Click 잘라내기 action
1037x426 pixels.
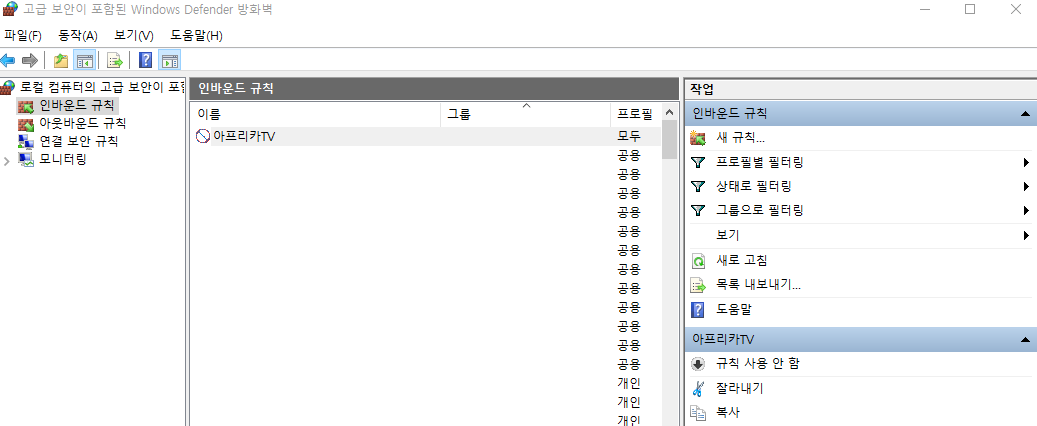click(x=739, y=388)
